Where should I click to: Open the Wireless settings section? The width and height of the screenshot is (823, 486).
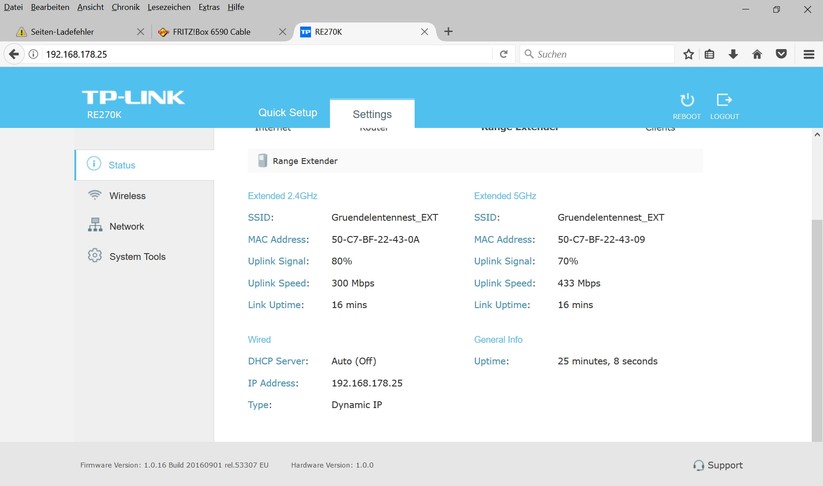point(127,196)
